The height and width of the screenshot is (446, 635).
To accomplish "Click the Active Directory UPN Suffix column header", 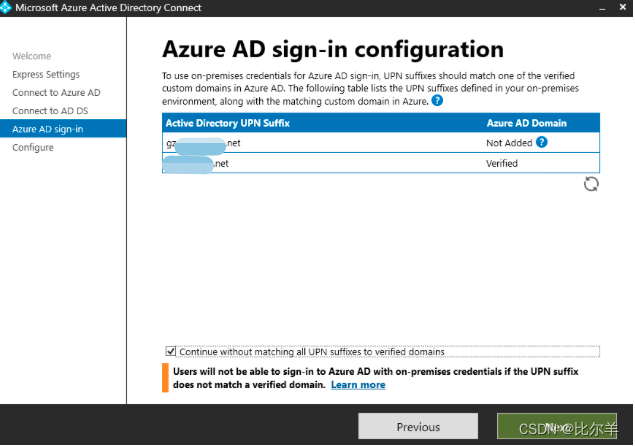I will [x=228, y=123].
